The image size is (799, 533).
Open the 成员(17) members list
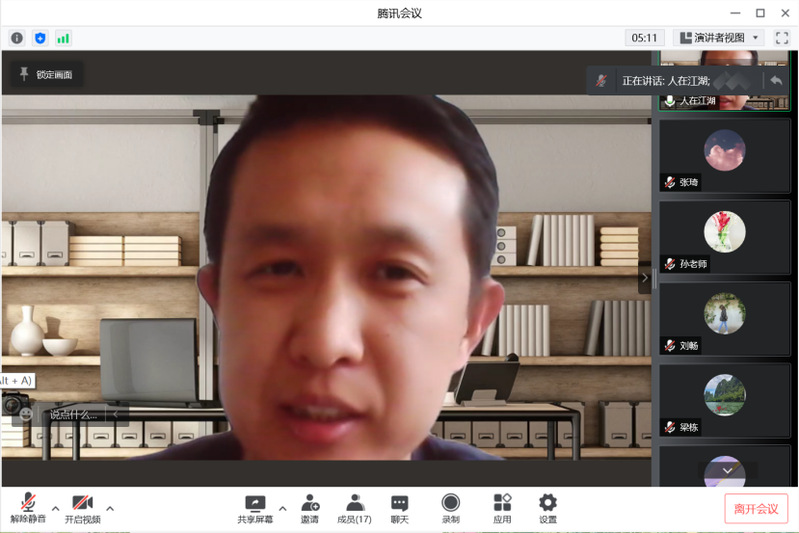[354, 508]
